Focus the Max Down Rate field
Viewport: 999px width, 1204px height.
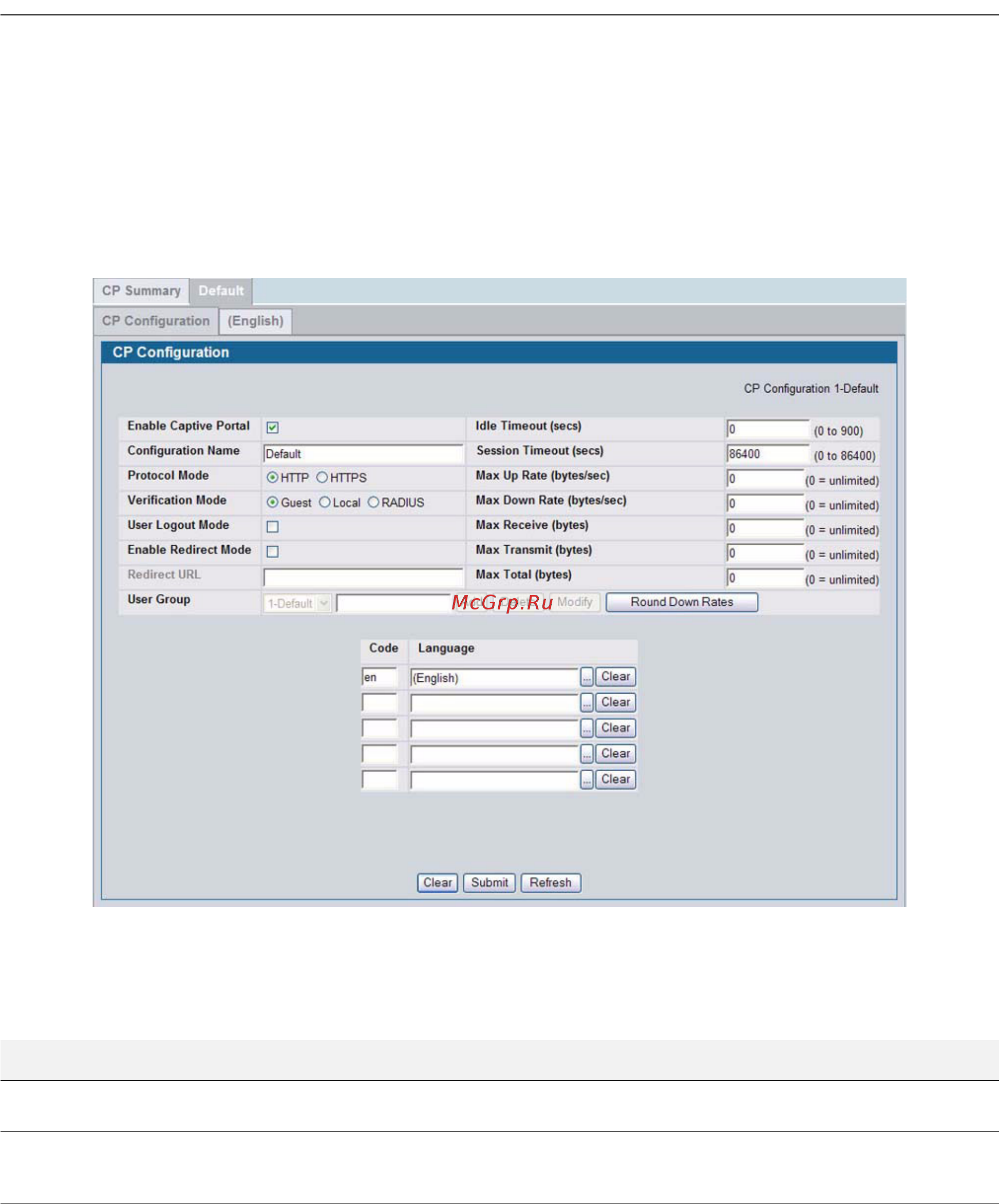[765, 503]
